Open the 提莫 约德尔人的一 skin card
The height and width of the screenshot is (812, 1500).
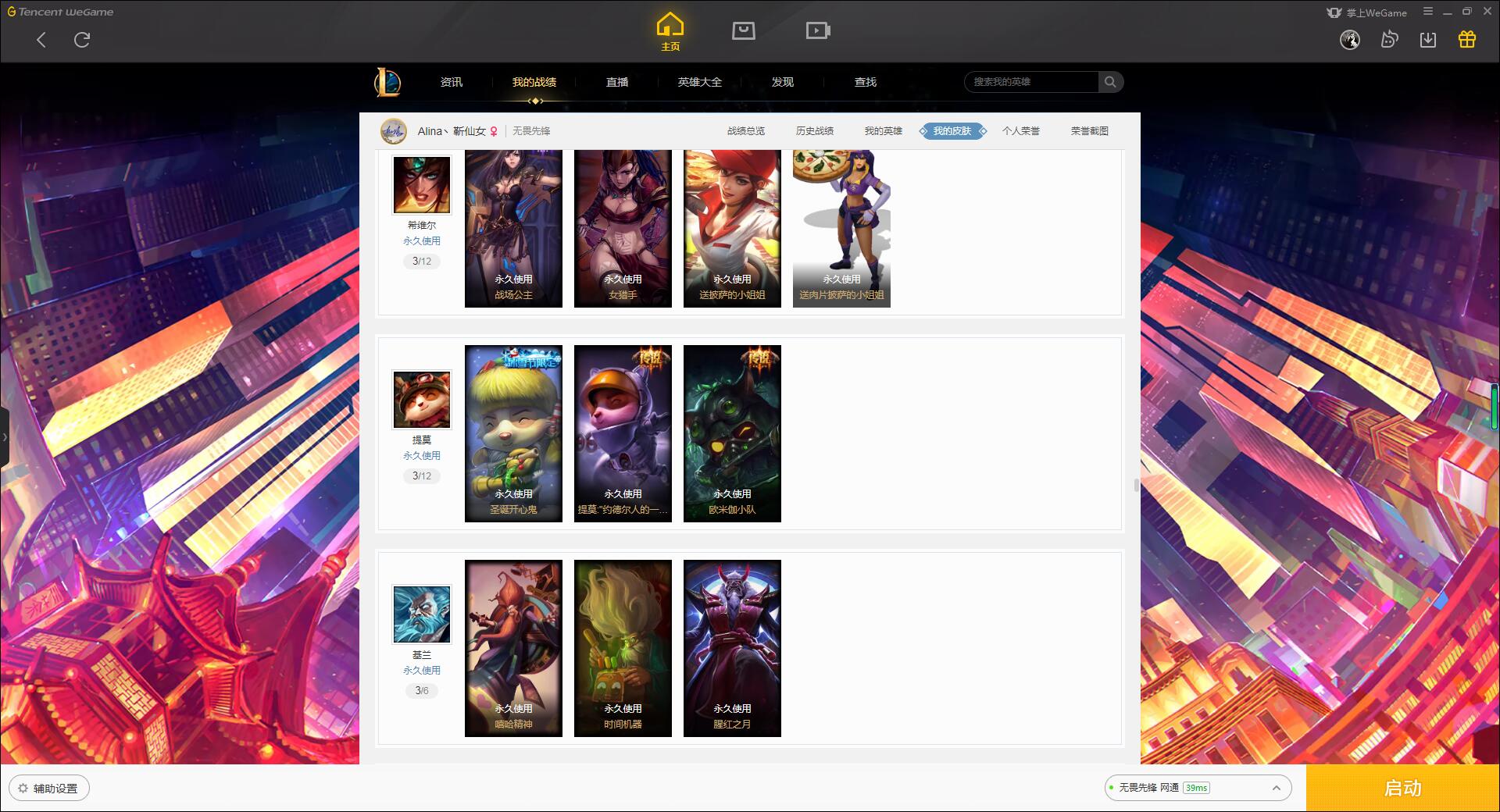tap(623, 433)
